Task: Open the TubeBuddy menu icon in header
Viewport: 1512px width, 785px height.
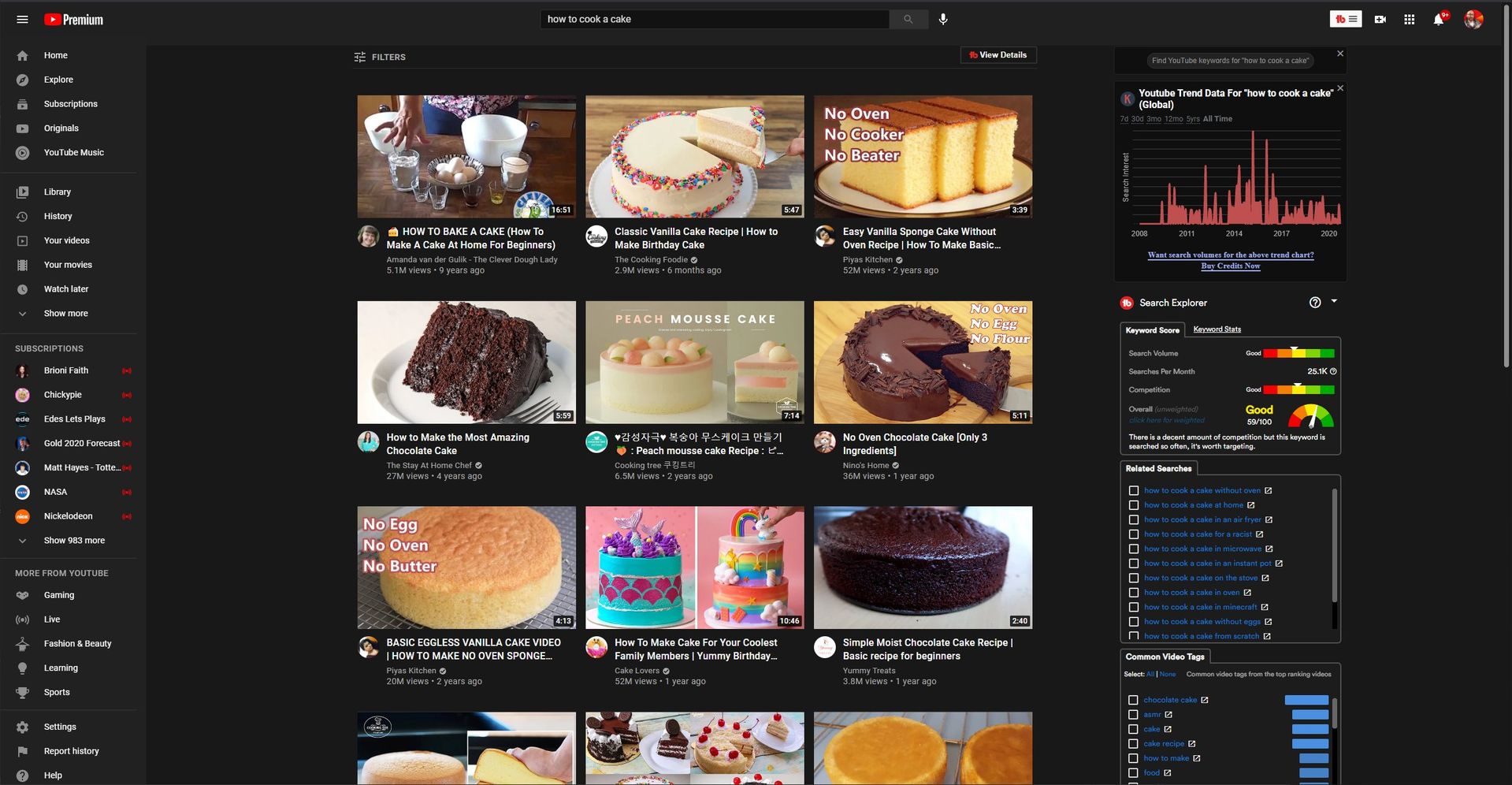Action: 1345,19
